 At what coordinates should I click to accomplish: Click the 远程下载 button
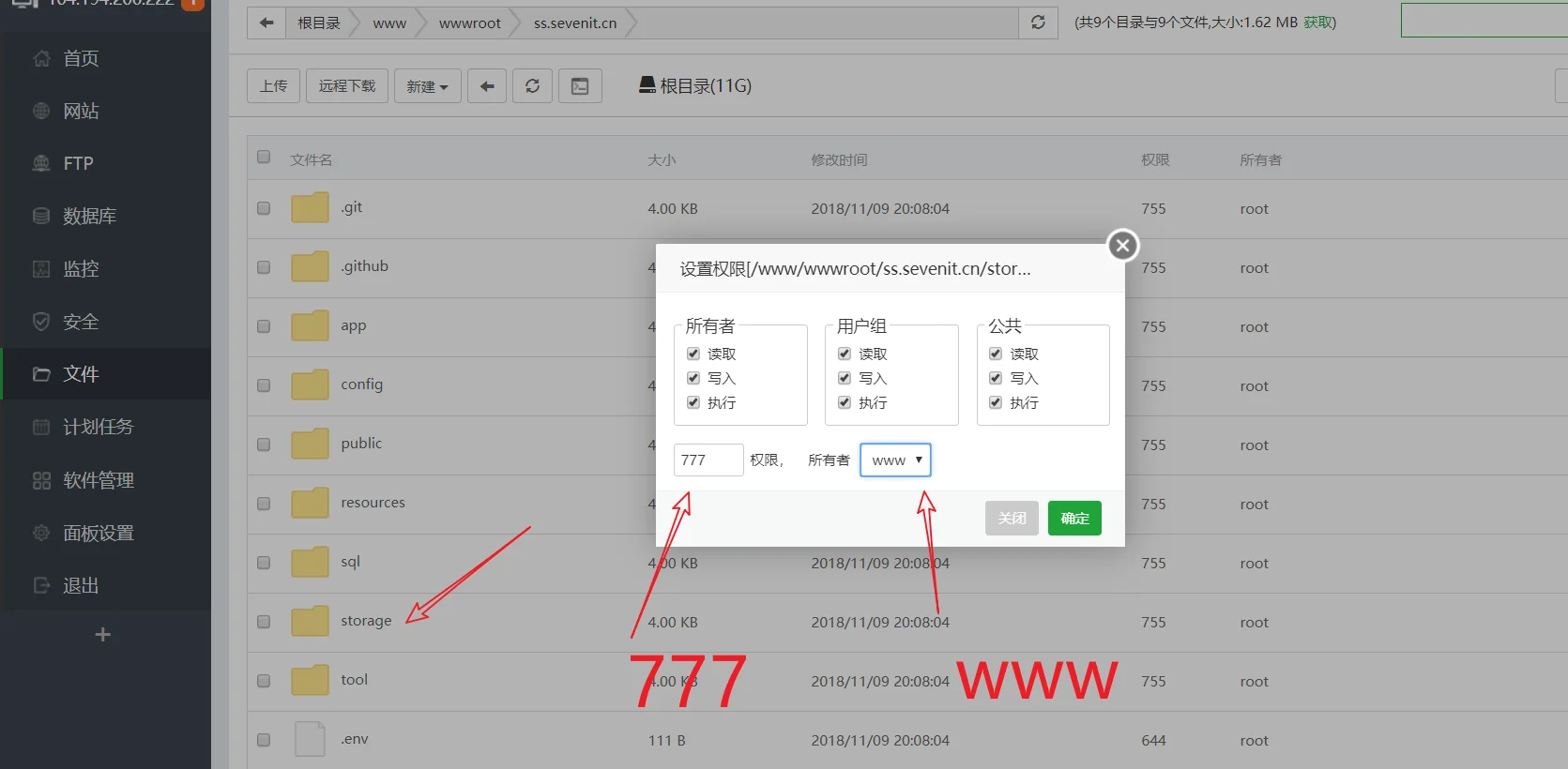click(x=347, y=86)
